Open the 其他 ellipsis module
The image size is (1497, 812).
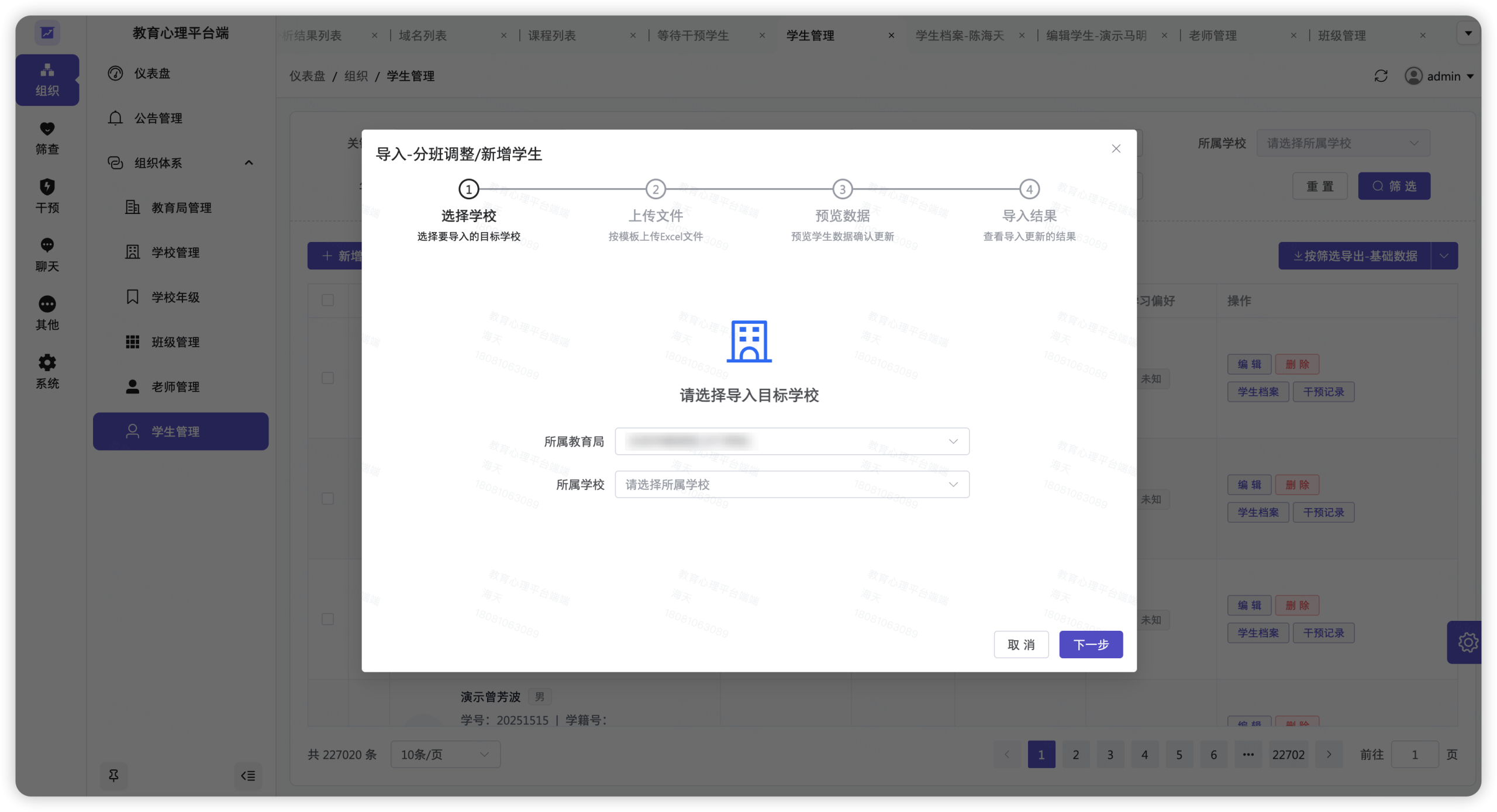point(47,313)
